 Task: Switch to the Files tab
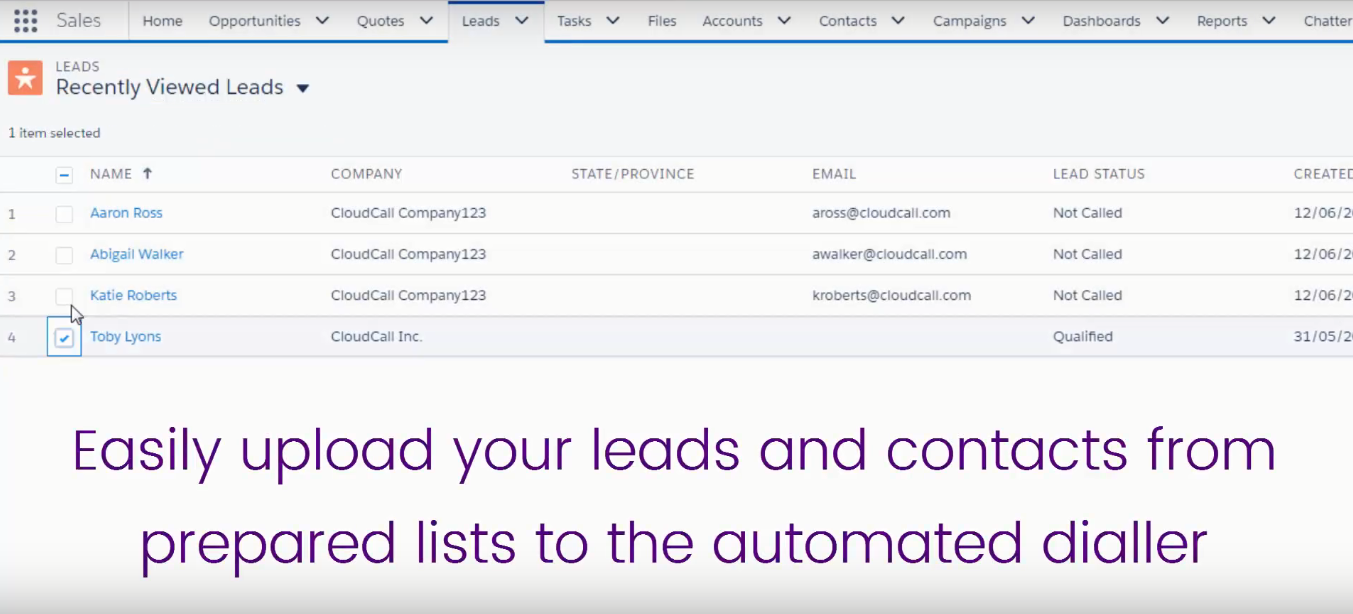pos(662,21)
